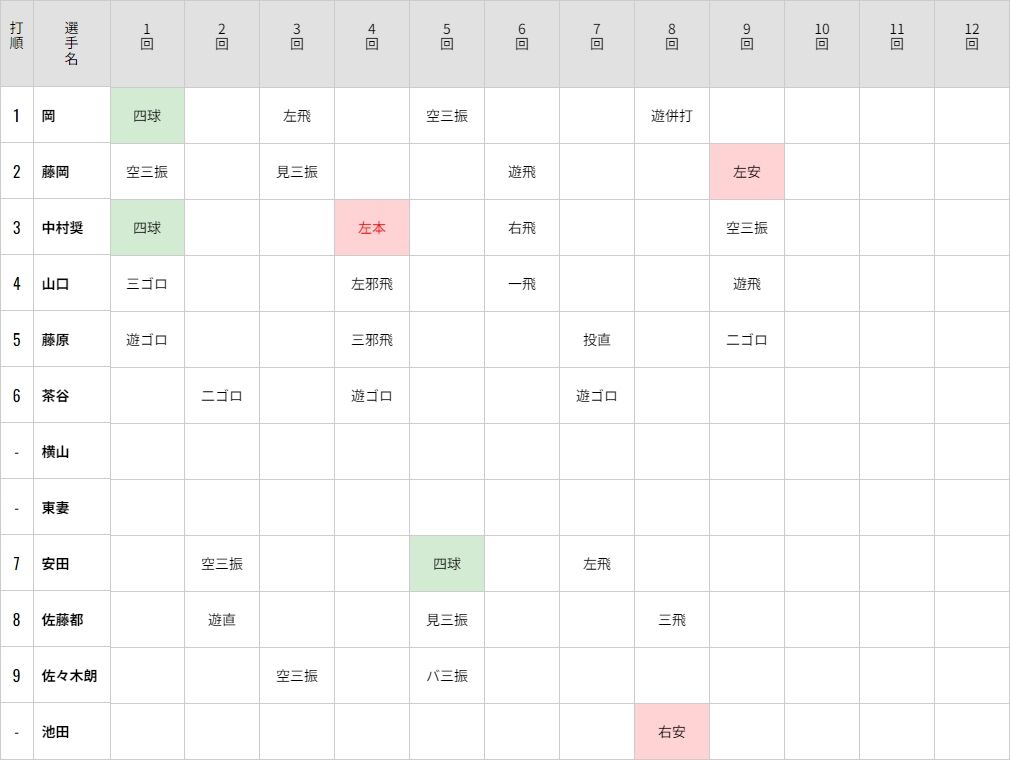1010x760 pixels.
Task: Select player name 藤原
Action: 55,339
